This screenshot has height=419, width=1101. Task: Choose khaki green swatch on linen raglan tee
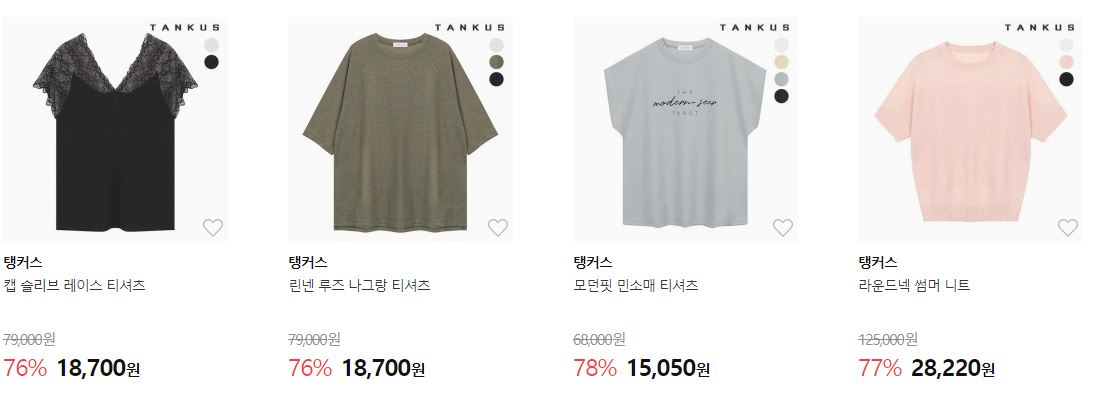(x=496, y=62)
